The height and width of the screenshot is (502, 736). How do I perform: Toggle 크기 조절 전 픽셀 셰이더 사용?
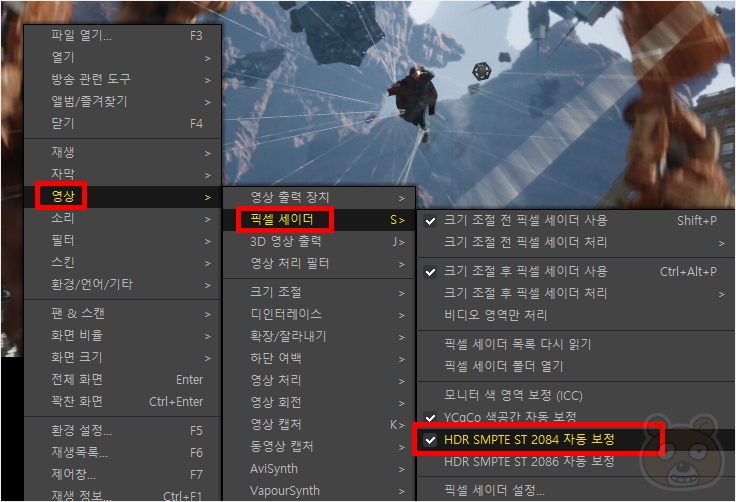(576, 221)
